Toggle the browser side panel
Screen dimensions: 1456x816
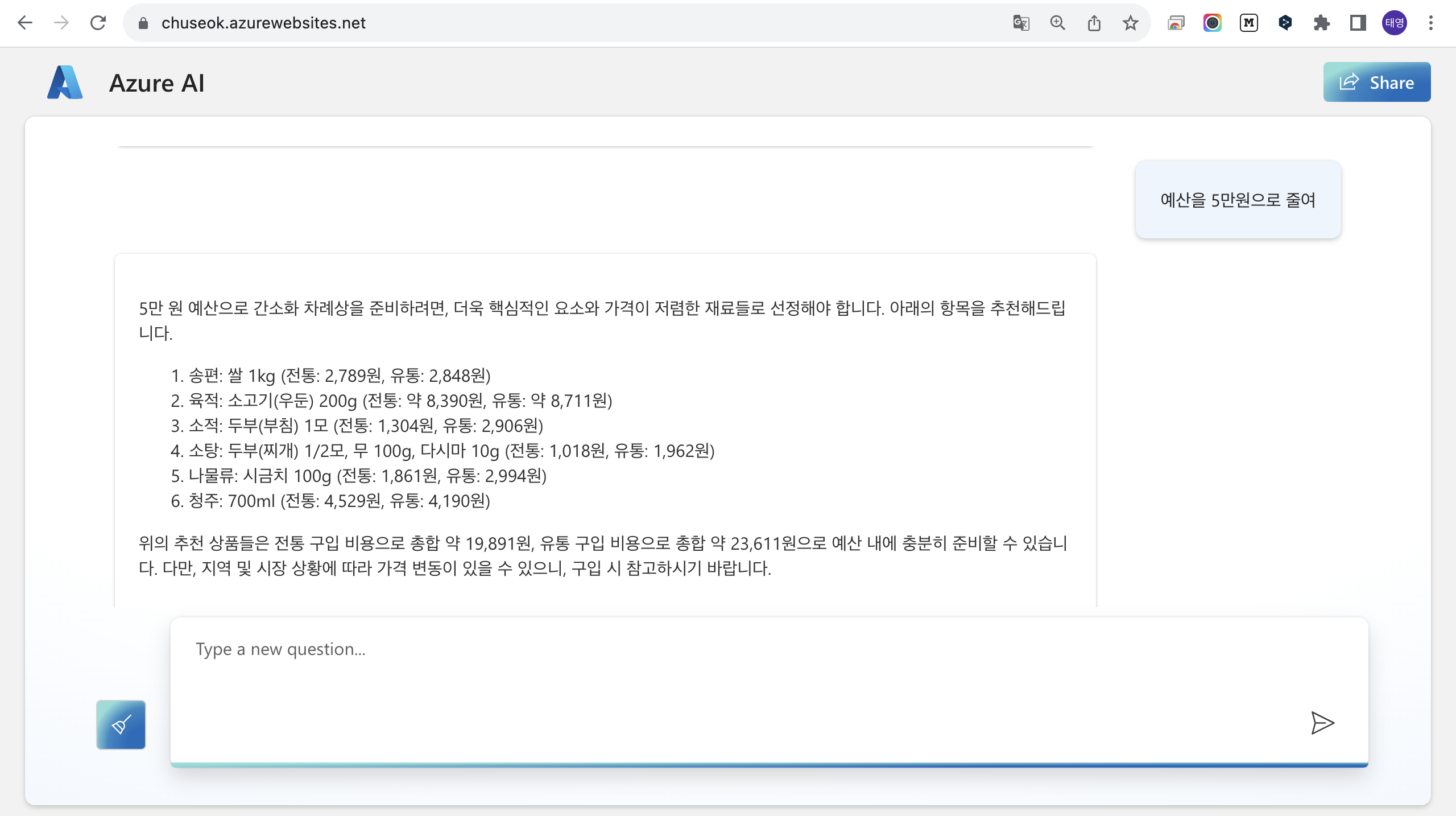tap(1358, 23)
